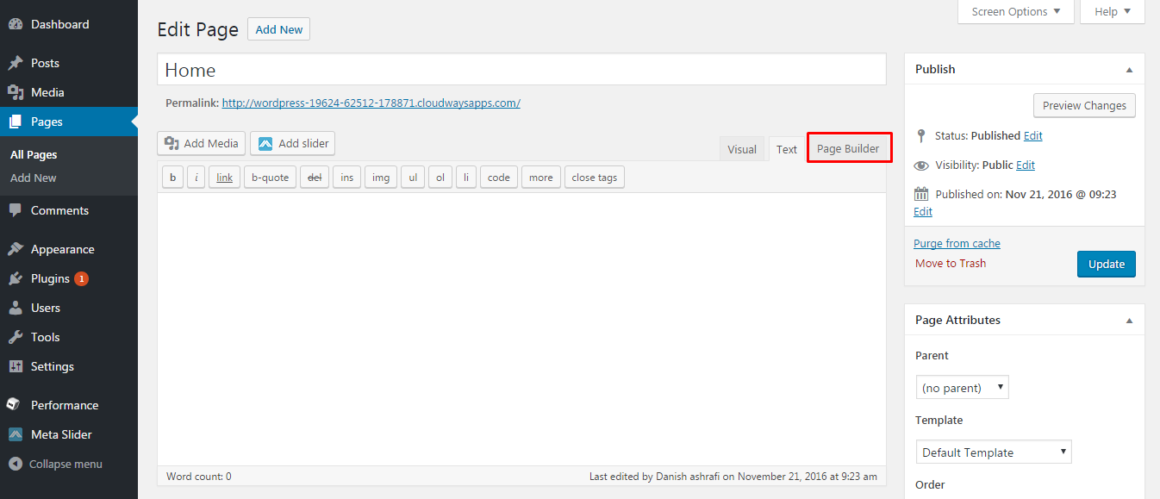Switch to the Page Builder tab
1160x499 pixels.
point(848,149)
